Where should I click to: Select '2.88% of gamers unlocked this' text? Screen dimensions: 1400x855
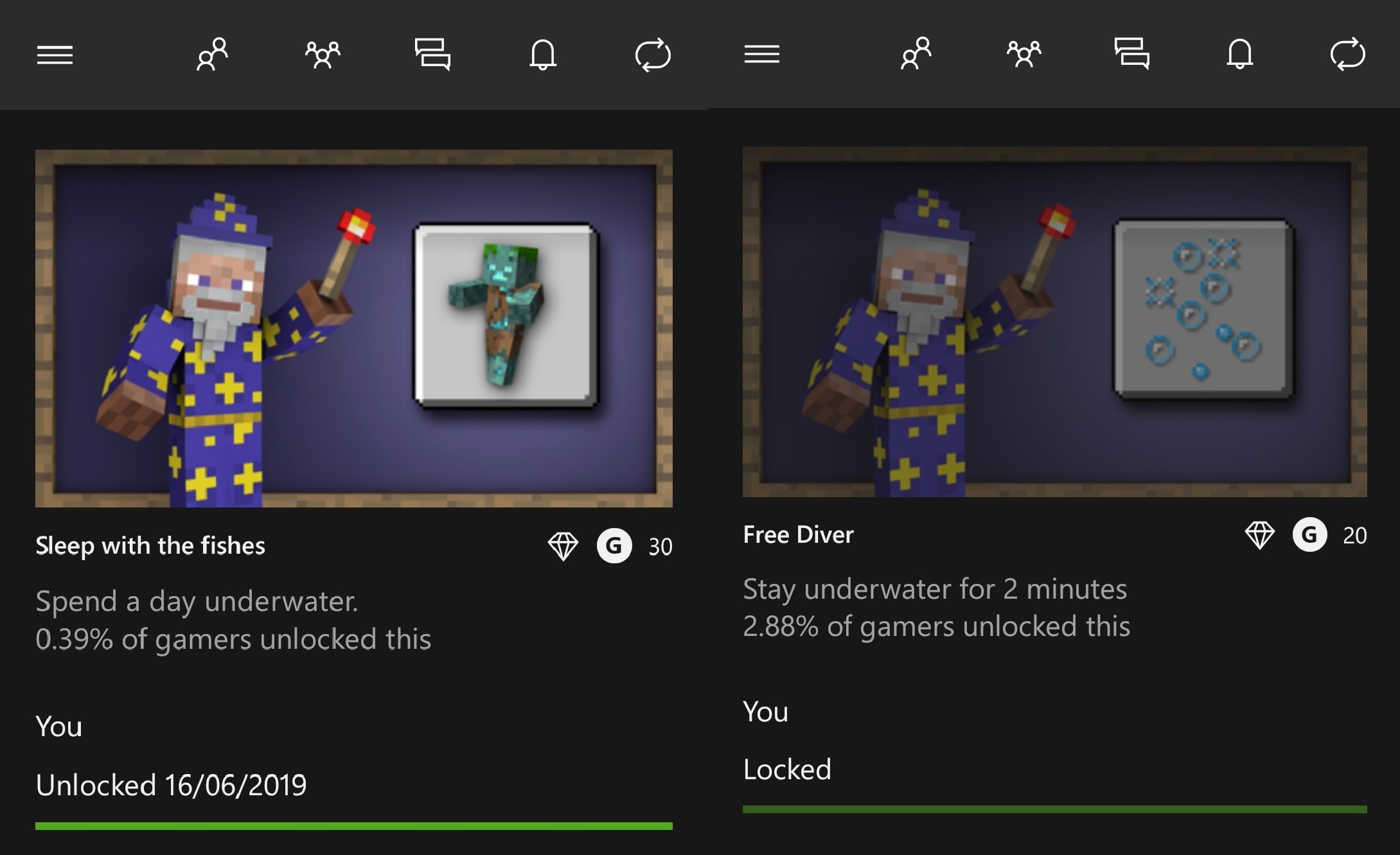click(x=936, y=626)
